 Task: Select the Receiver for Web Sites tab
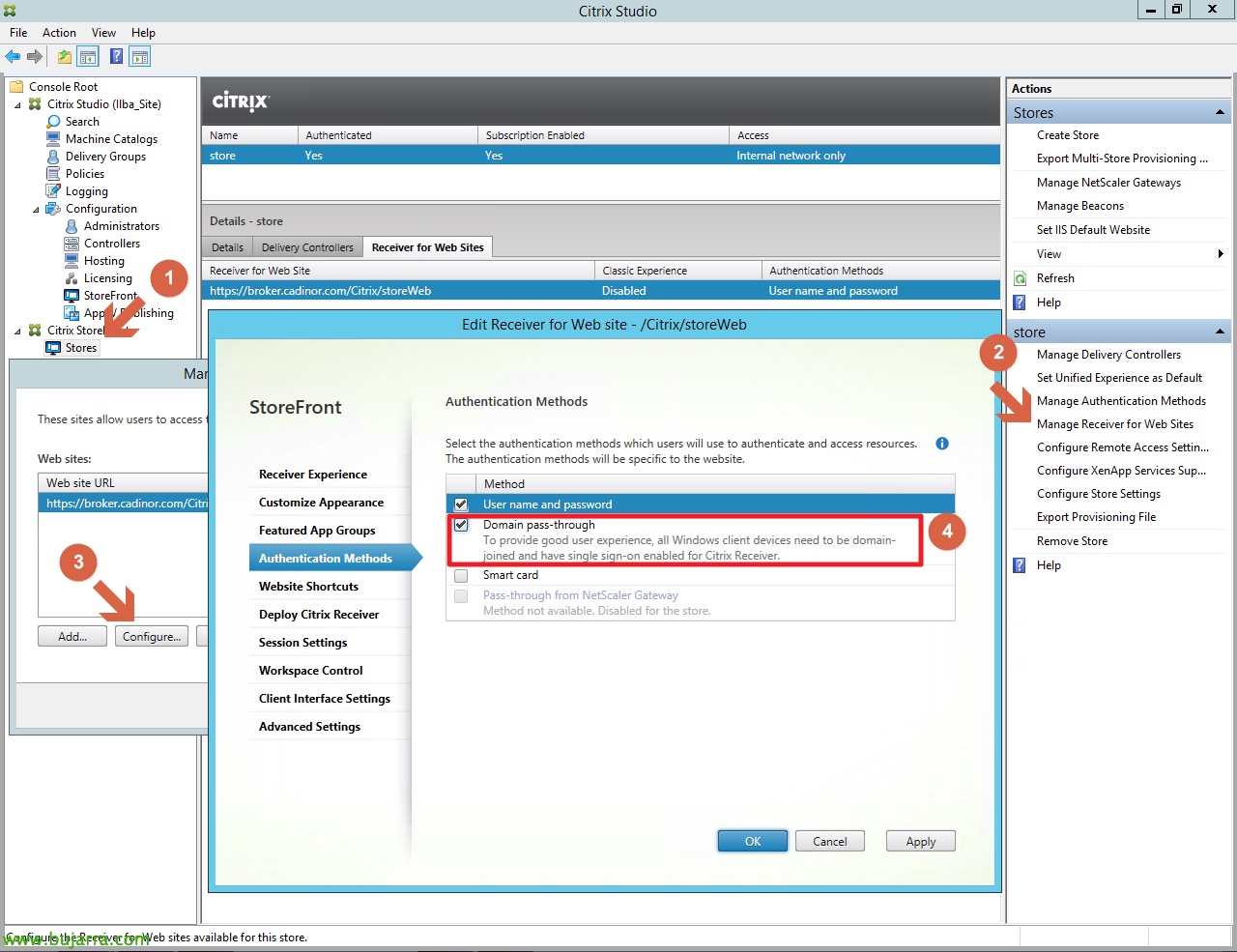point(427,247)
